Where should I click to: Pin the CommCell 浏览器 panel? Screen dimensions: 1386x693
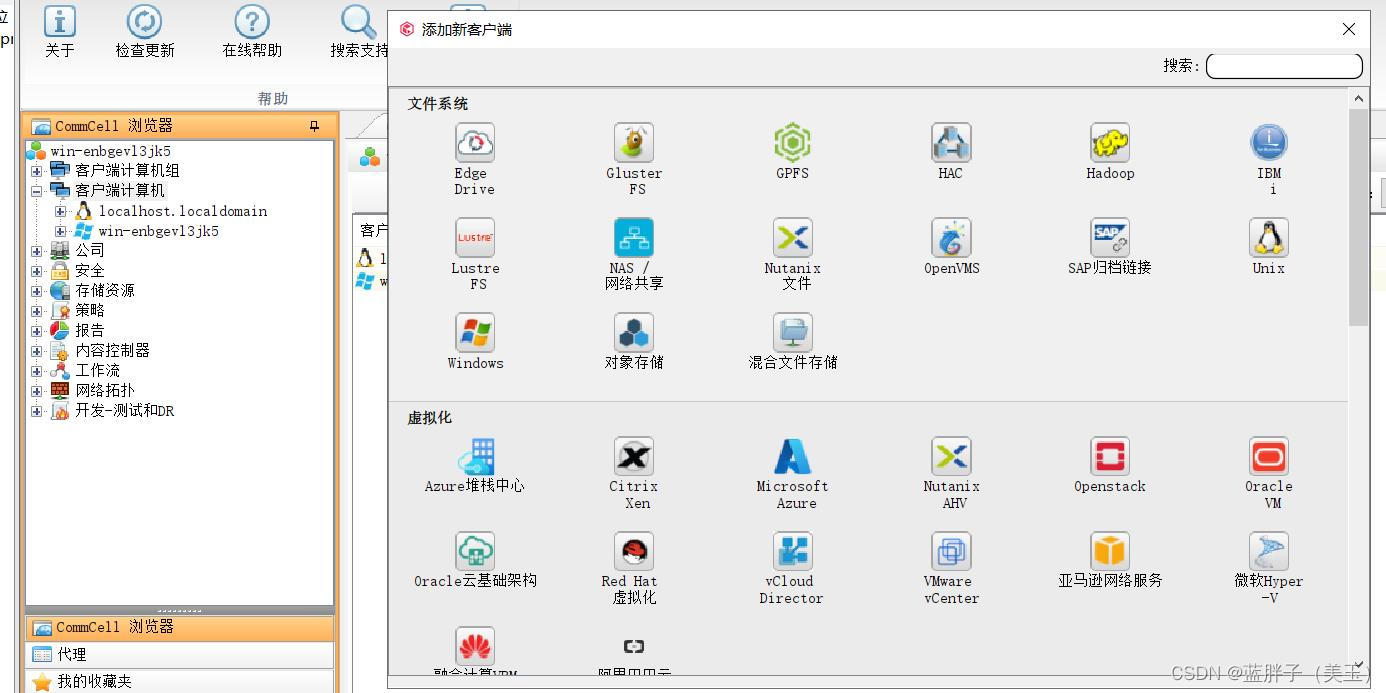tap(314, 126)
